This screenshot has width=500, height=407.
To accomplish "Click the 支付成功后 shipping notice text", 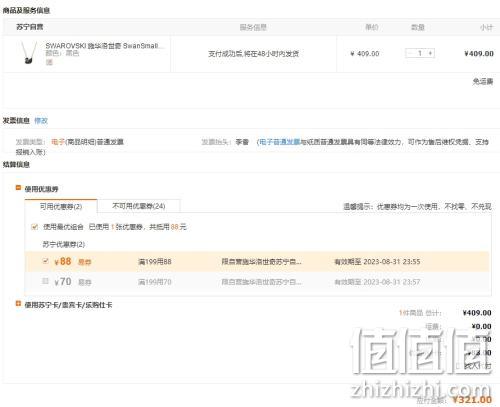I will [x=253, y=54].
